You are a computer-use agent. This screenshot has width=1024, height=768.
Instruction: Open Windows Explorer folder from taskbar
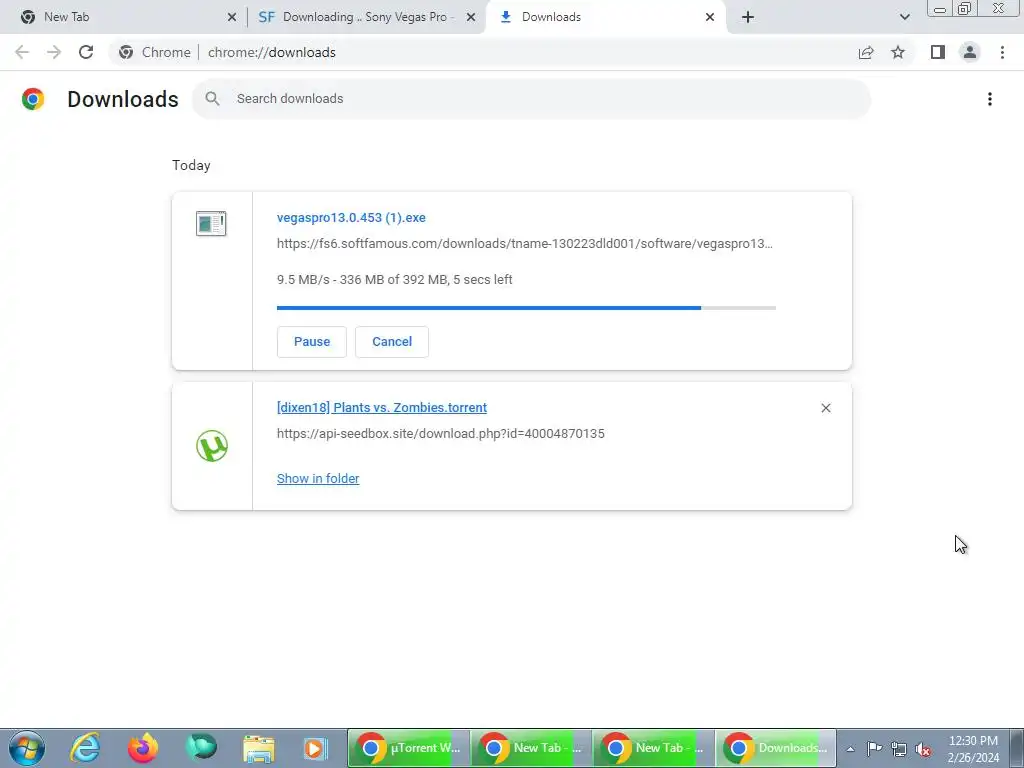[259, 748]
